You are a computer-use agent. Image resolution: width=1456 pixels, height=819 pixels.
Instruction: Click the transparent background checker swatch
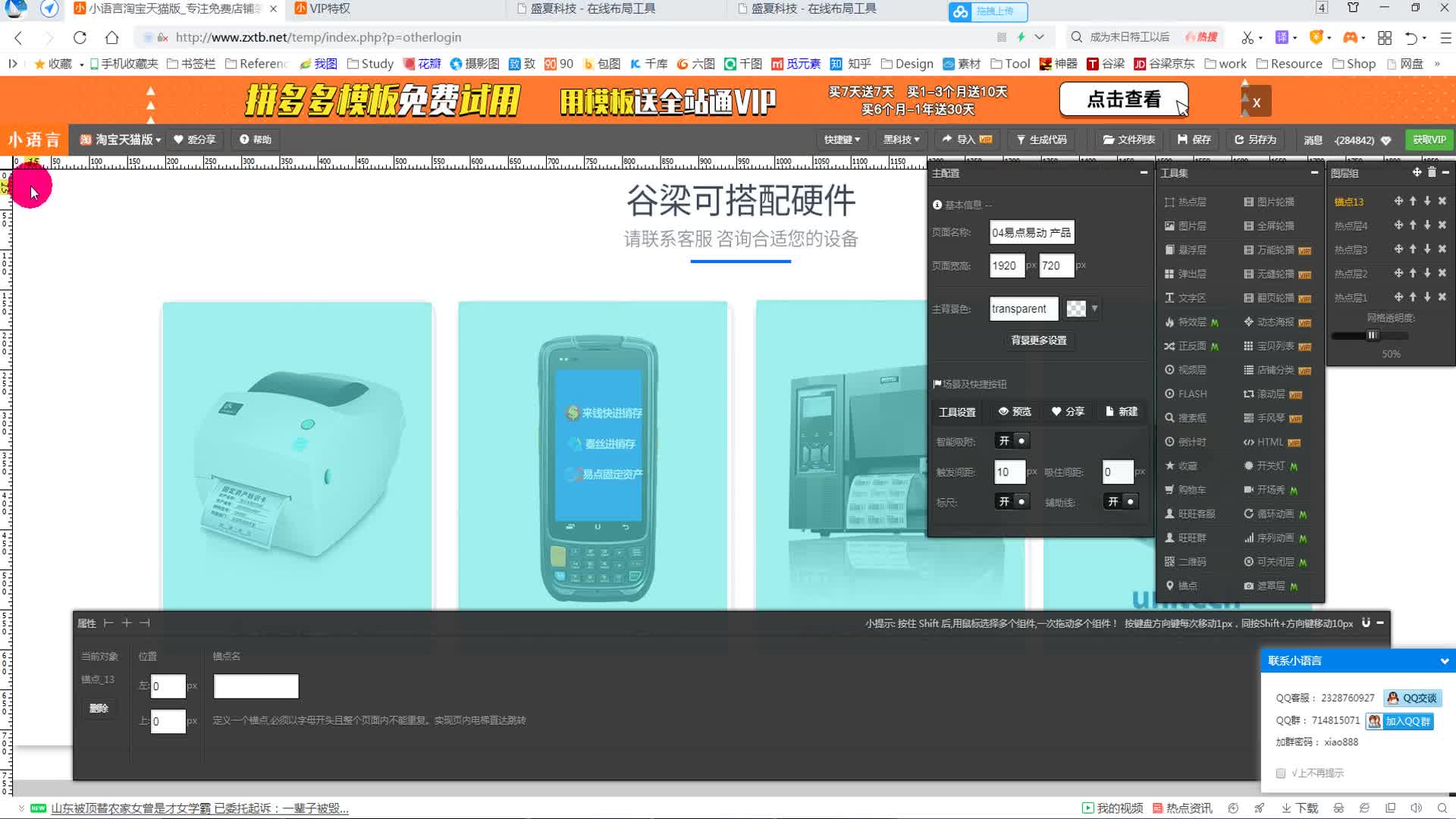click(x=1075, y=309)
